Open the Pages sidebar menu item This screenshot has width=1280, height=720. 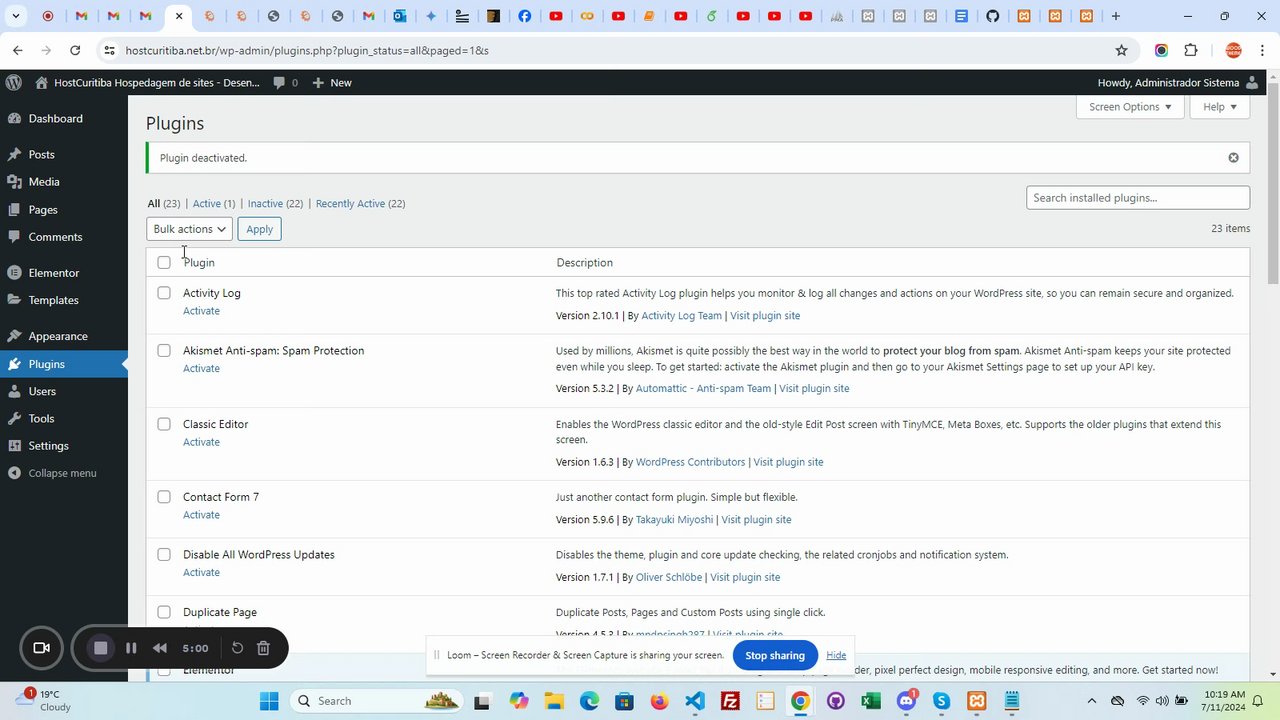(43, 210)
